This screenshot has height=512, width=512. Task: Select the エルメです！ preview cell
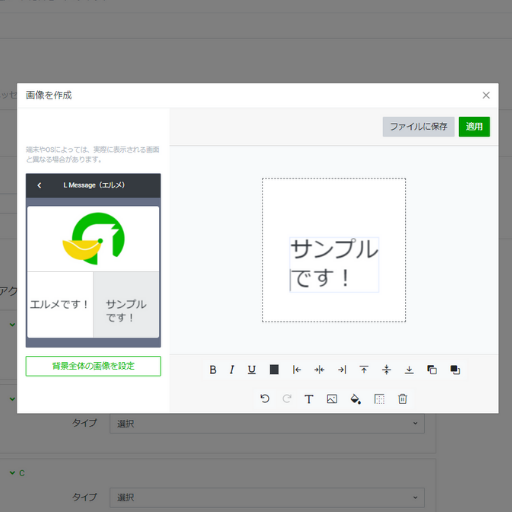[60, 304]
